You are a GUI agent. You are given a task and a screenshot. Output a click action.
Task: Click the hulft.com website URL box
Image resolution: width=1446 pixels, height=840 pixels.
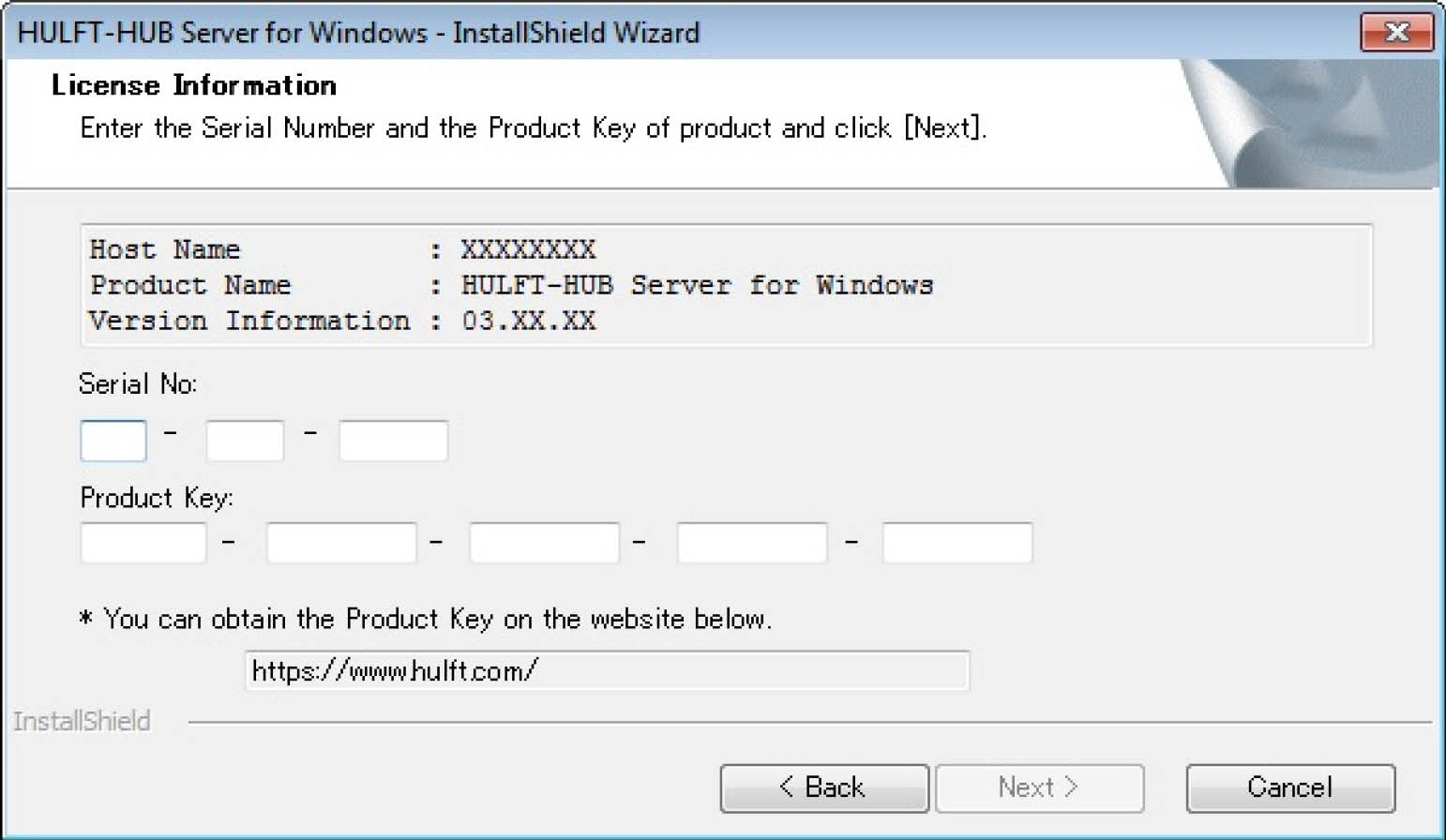(x=607, y=671)
